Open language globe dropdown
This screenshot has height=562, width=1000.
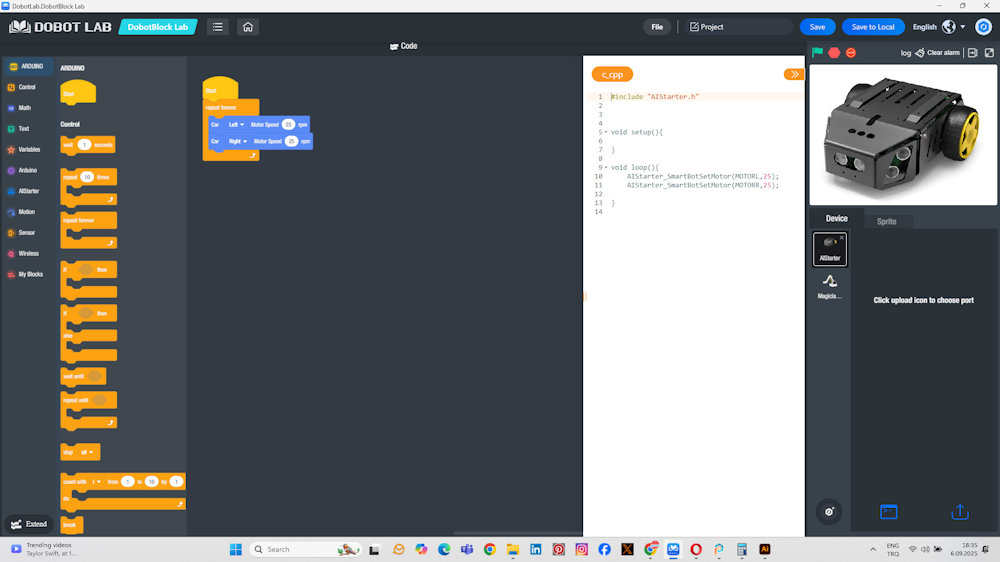click(953, 27)
